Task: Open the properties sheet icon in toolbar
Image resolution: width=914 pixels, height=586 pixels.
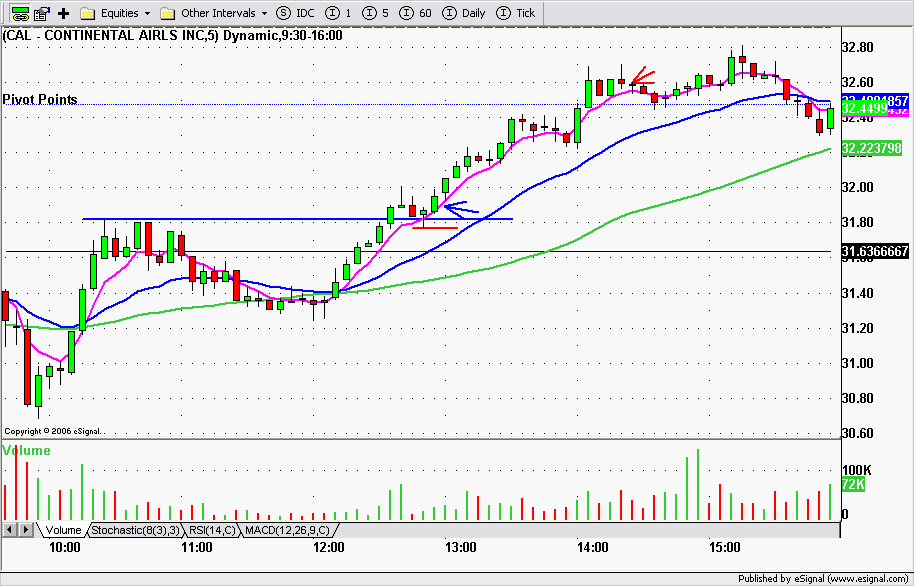Action: tap(41, 13)
